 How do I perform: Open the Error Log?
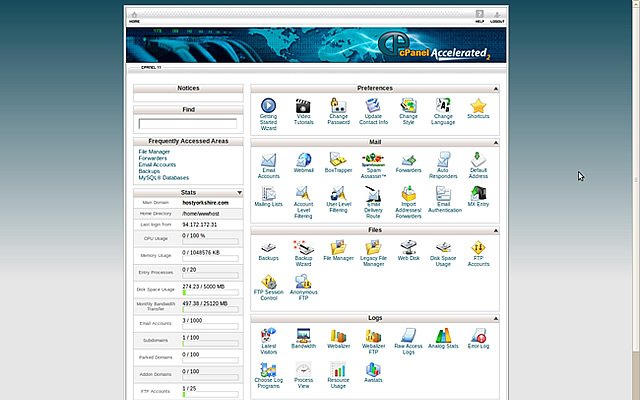point(478,338)
